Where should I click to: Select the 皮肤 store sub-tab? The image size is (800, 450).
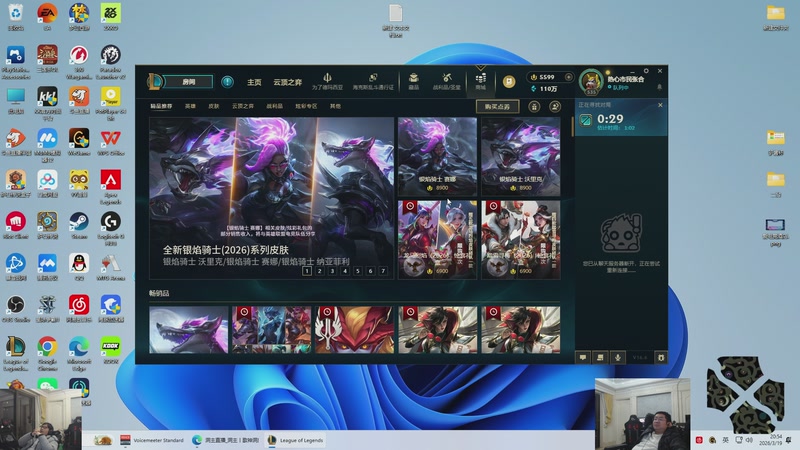214,106
